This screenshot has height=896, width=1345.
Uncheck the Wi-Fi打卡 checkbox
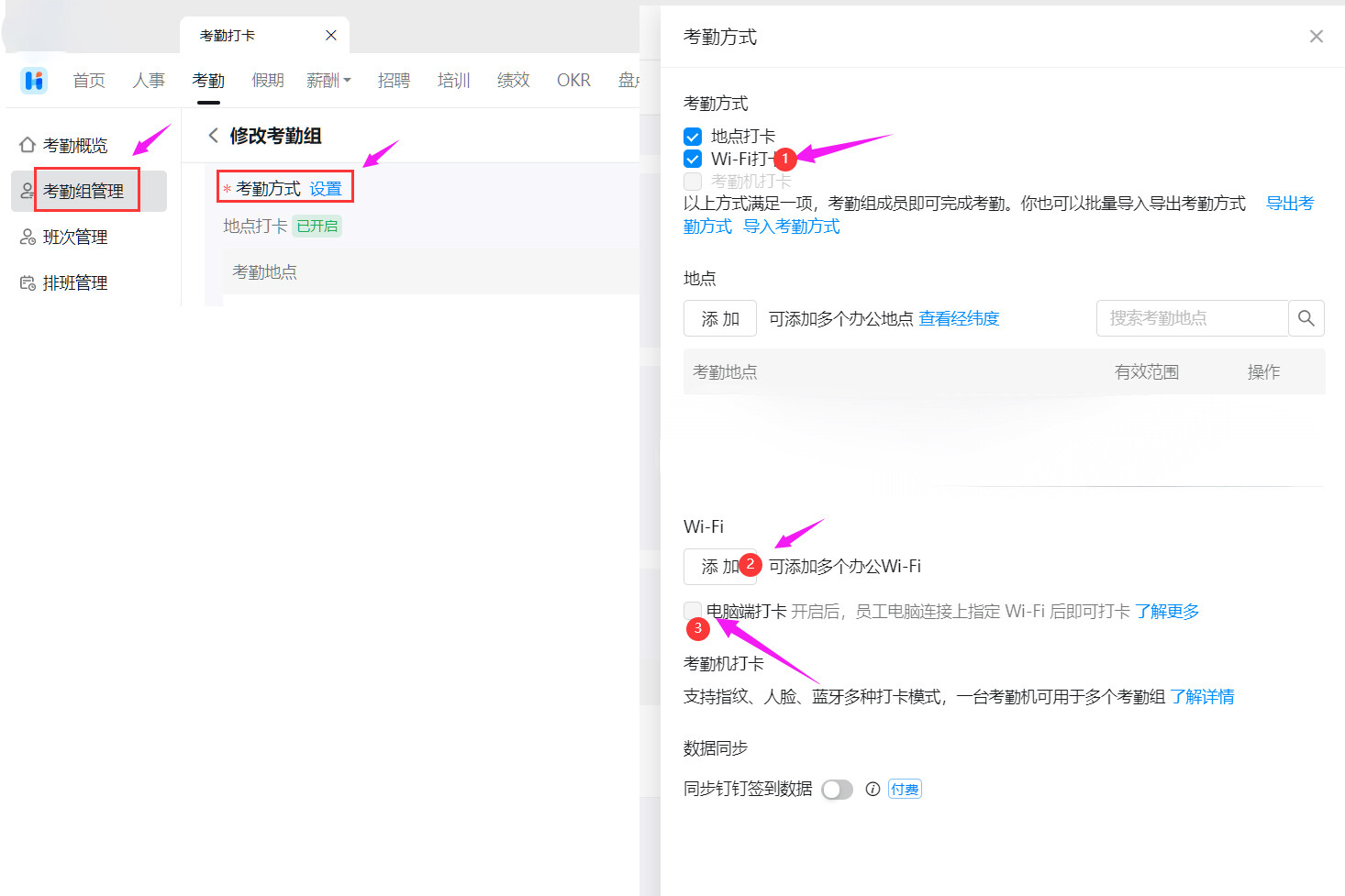coord(693,159)
